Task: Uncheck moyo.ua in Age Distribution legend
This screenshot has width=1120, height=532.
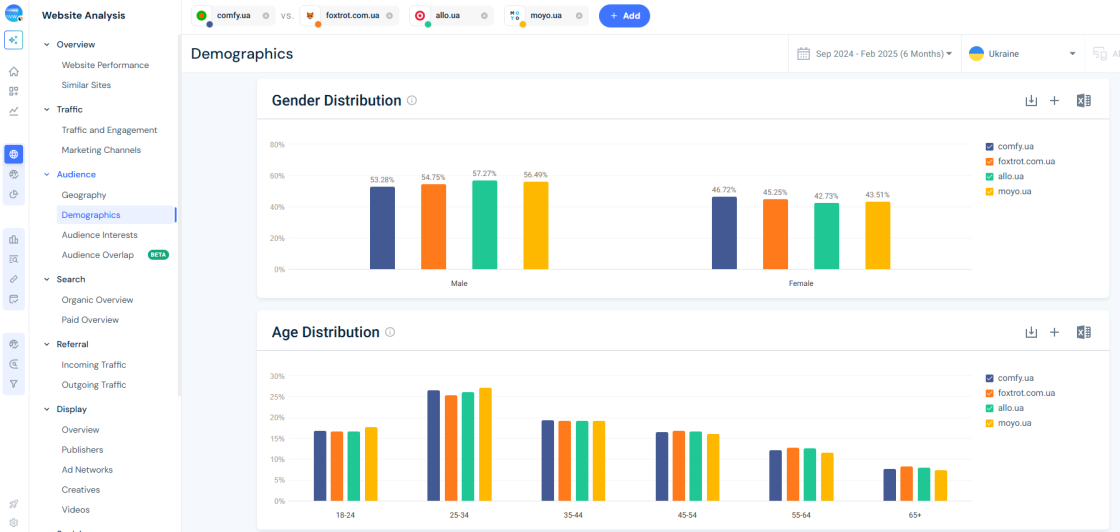Action: (x=989, y=423)
